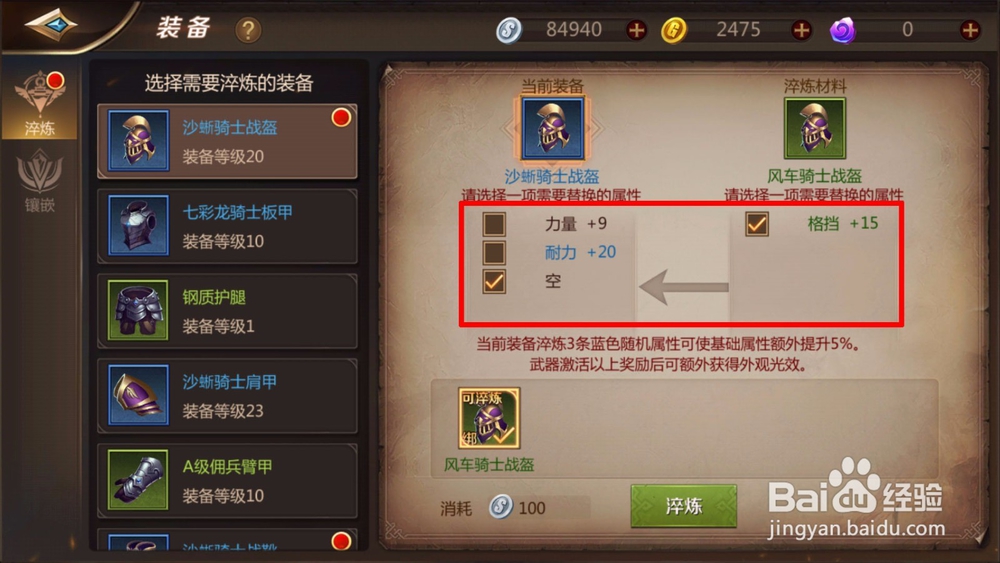Select 钢质护腿 in equipment list
1000x563 pixels.
tap(227, 311)
